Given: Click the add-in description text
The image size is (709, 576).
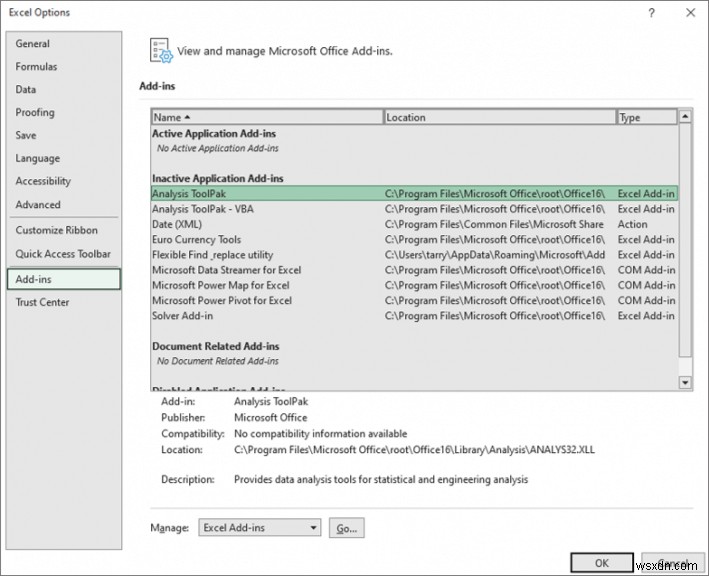Looking at the screenshot, I should (x=381, y=480).
